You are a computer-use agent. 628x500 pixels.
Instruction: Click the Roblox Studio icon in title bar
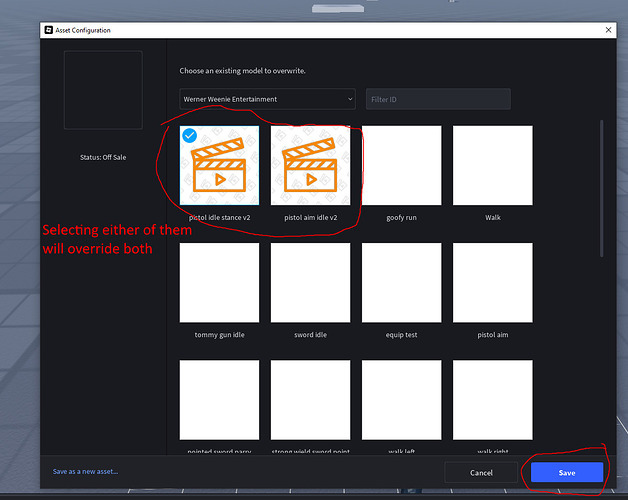coord(48,30)
